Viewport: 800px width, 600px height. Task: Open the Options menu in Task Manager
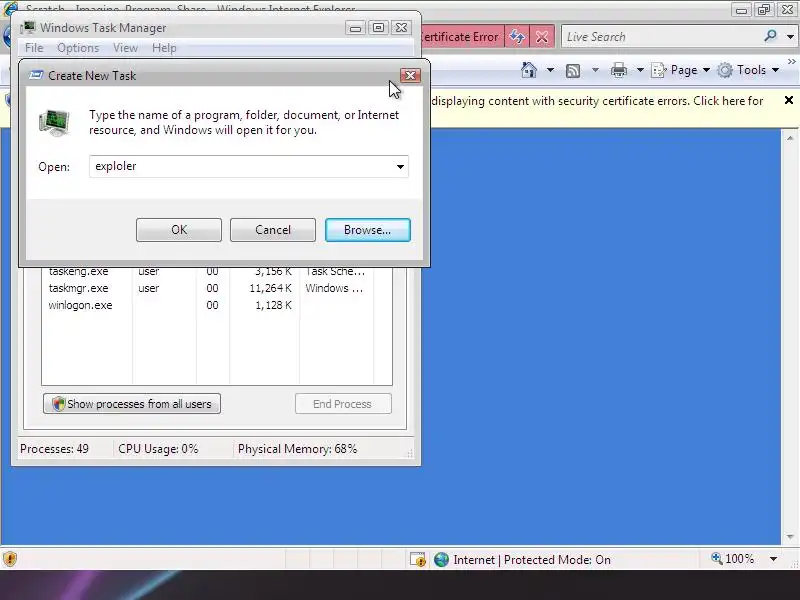click(78, 48)
